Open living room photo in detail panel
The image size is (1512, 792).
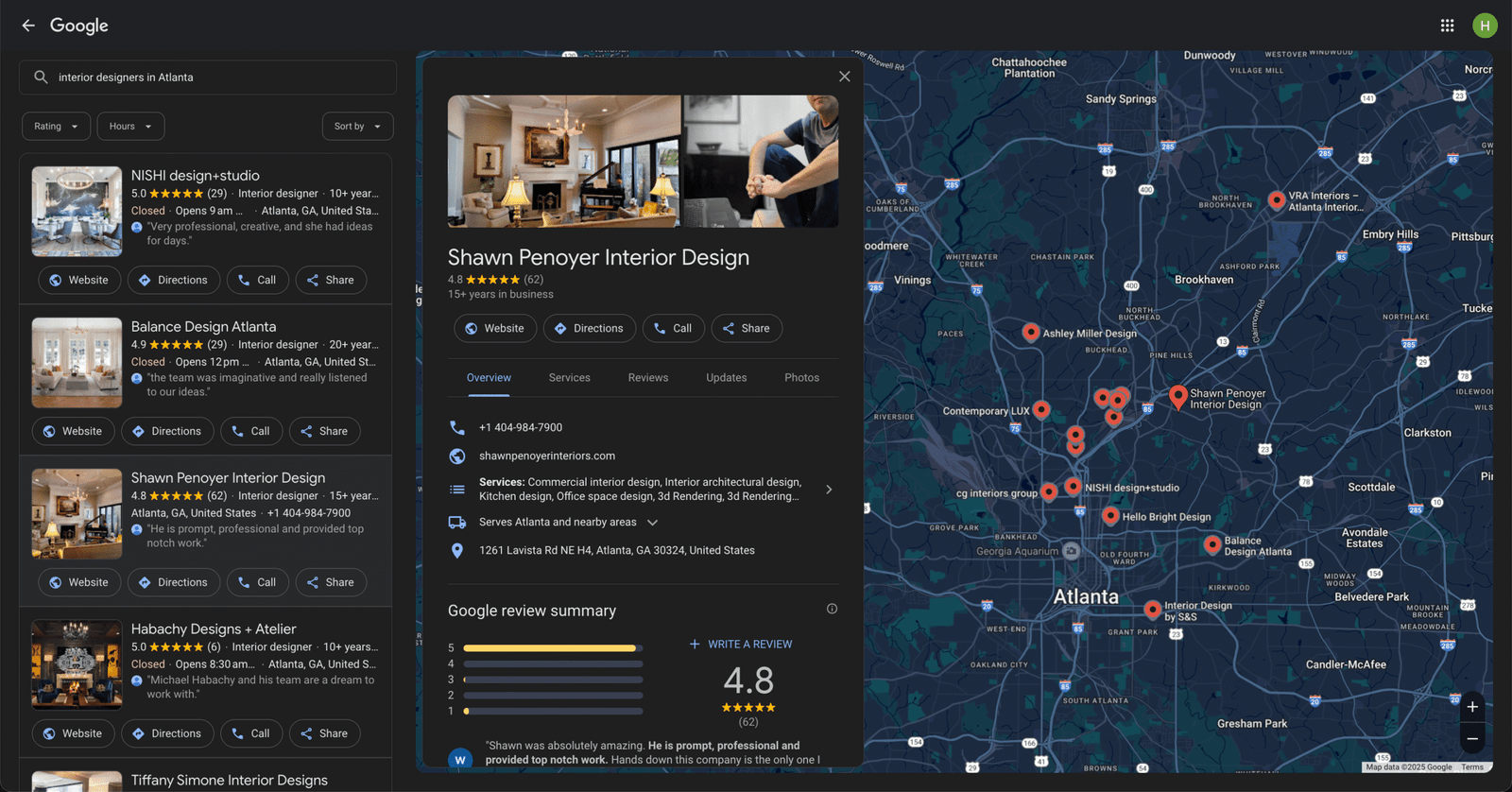pyautogui.click(x=564, y=161)
